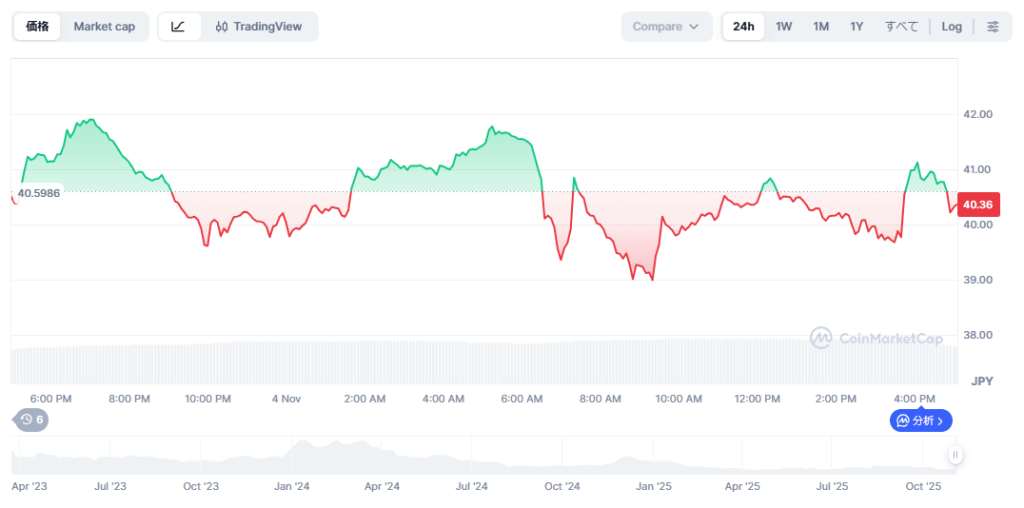Screen dimensions: 1024x508
Task: Switch to TradingView candlestick chart
Action: (x=259, y=27)
